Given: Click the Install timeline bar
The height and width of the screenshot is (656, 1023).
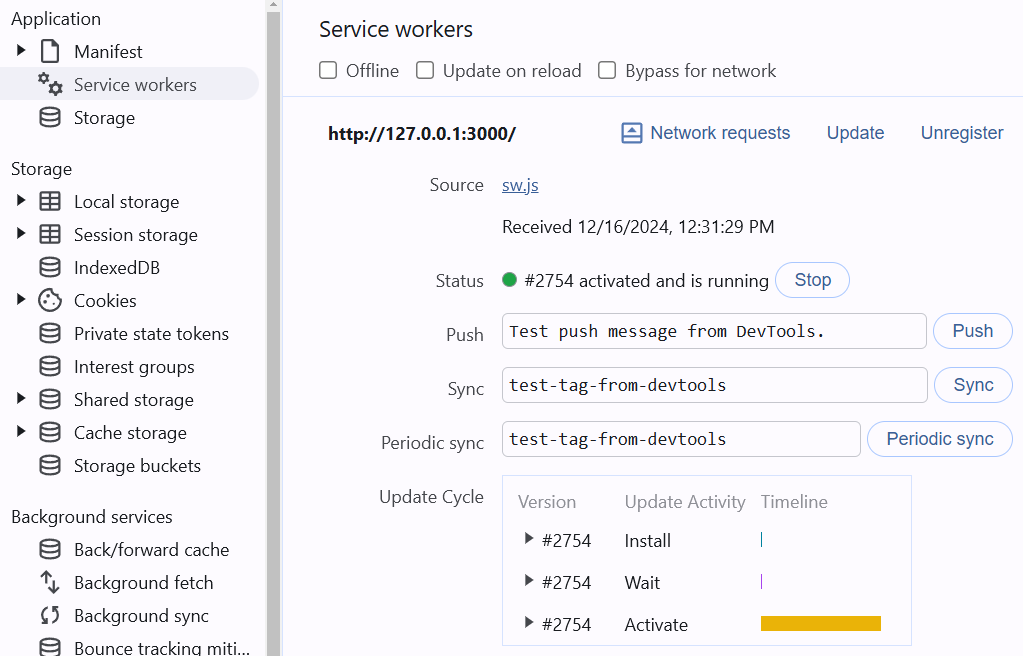Looking at the screenshot, I should 761,540.
